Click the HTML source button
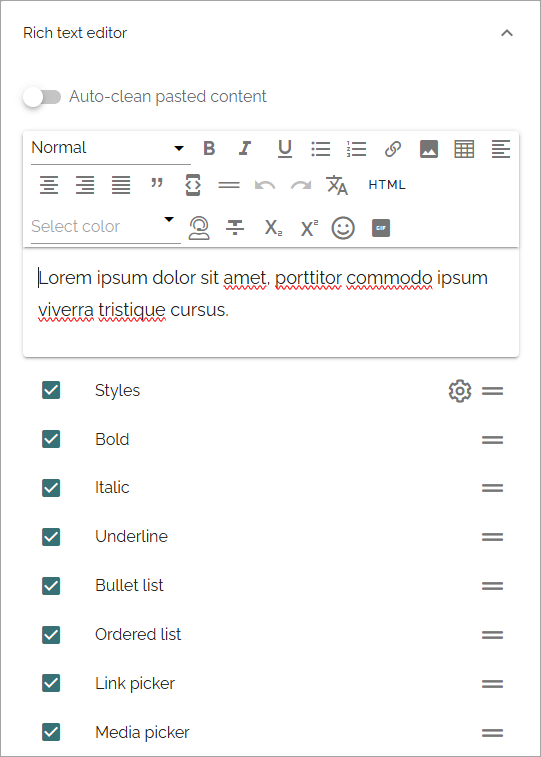541x757 pixels. pos(387,185)
